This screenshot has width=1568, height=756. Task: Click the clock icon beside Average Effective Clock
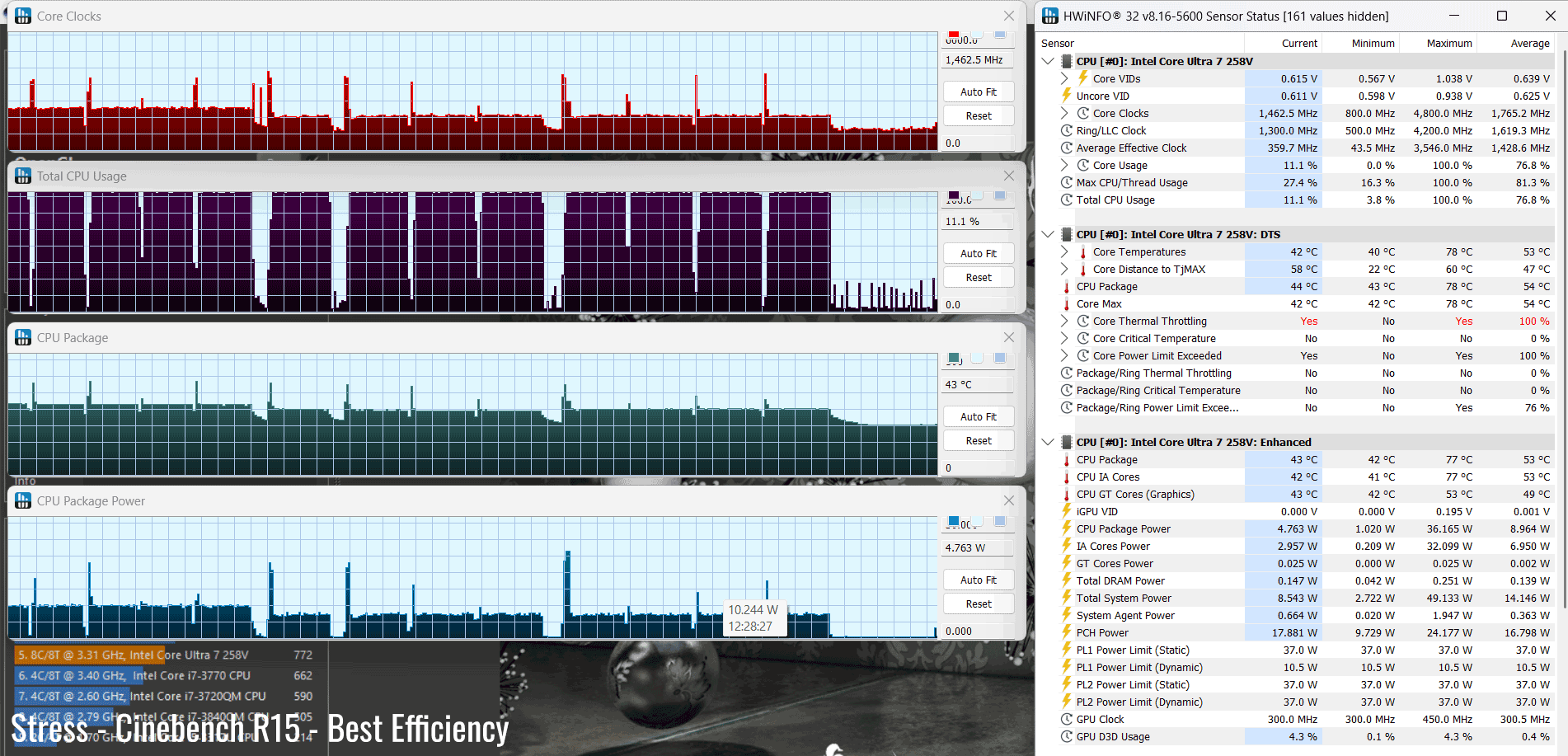tap(1067, 148)
